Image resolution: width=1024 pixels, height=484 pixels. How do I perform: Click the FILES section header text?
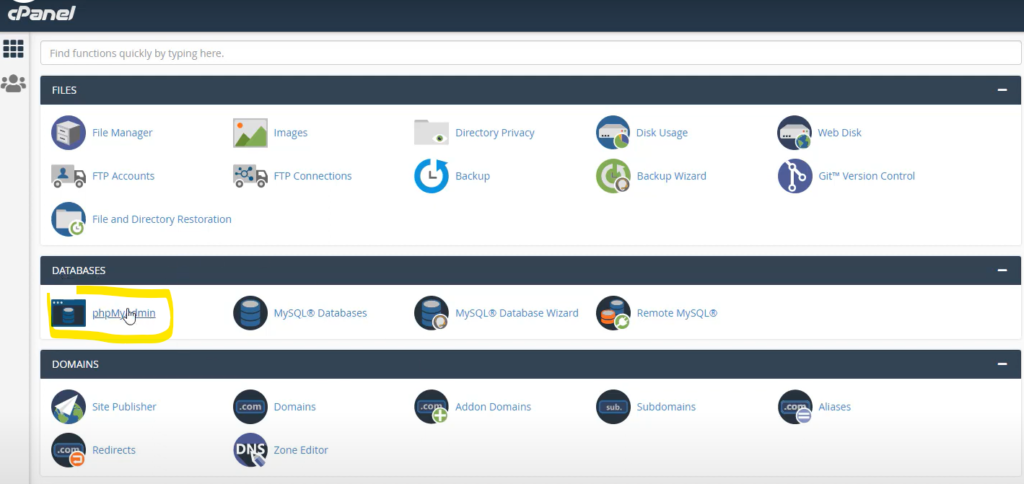click(x=64, y=90)
